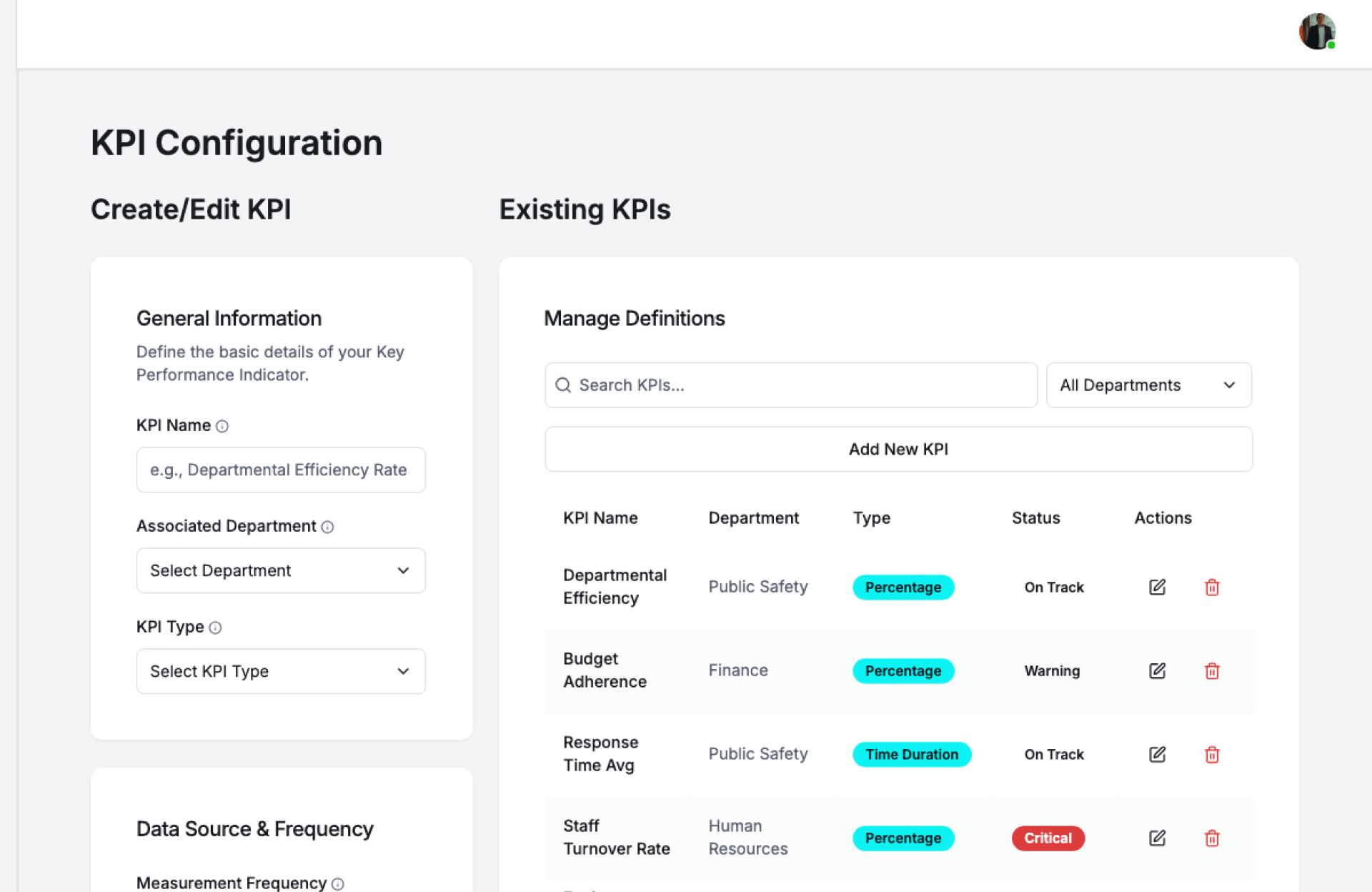Expand the All Departments filter

pos(1148,385)
